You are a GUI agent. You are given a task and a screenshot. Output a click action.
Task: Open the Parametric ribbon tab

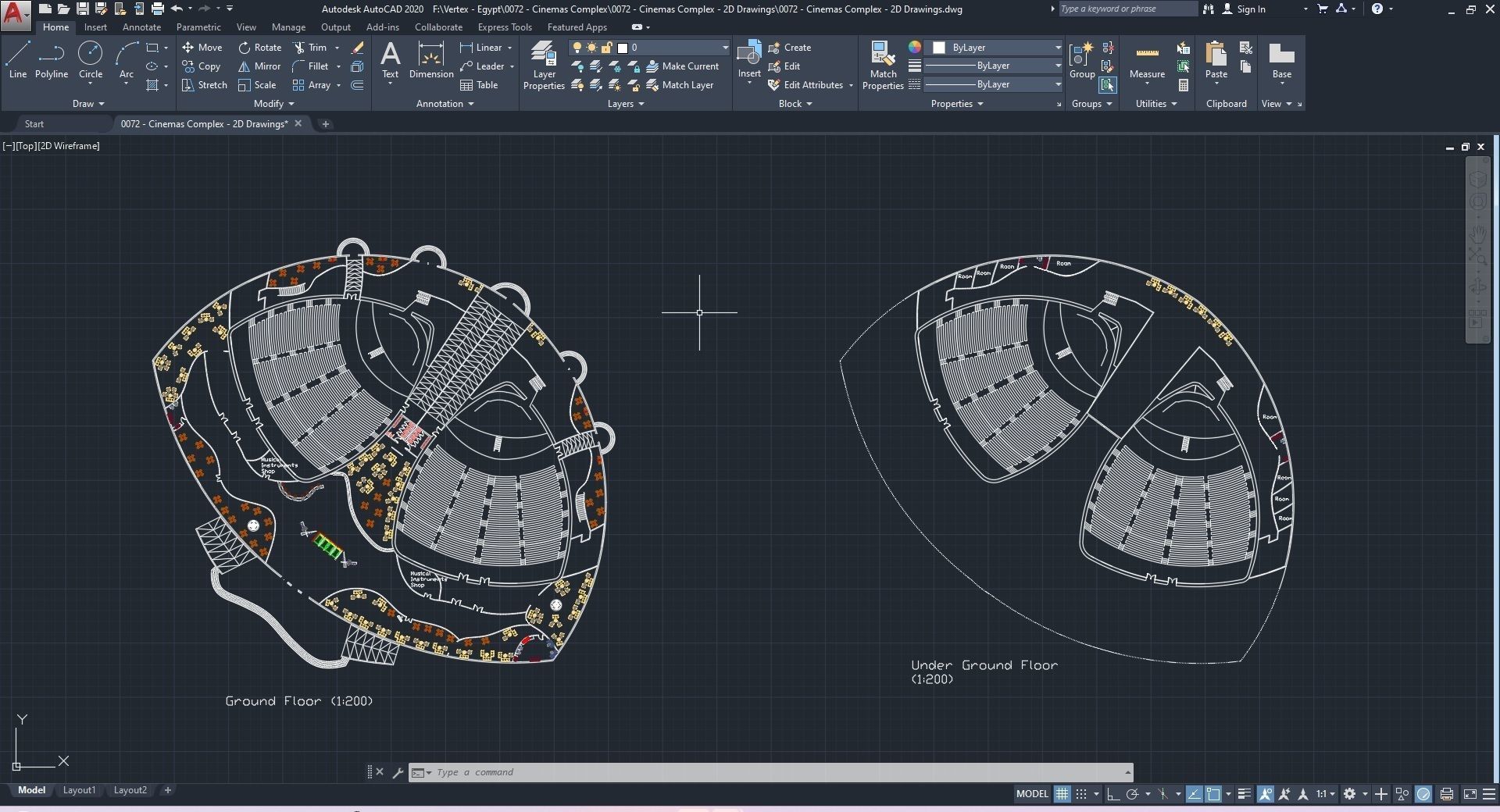pyautogui.click(x=198, y=27)
